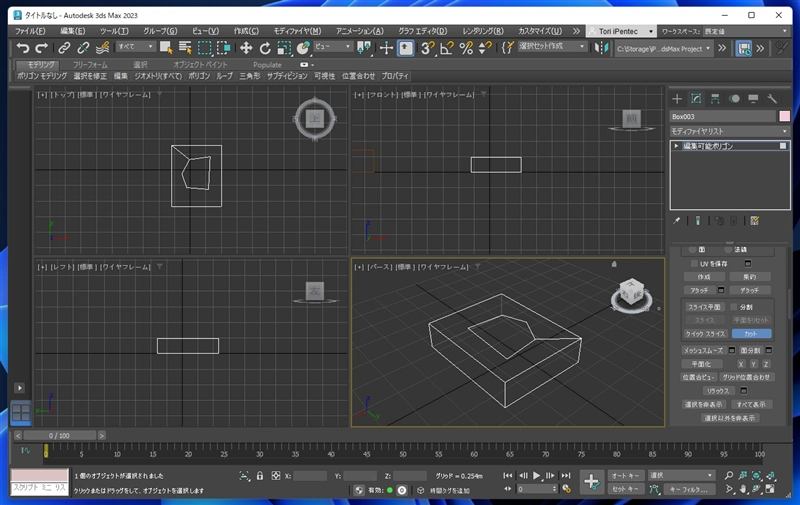This screenshot has height=505, width=800.
Task: Click the Select and Place tool icon
Action: pos(304,48)
